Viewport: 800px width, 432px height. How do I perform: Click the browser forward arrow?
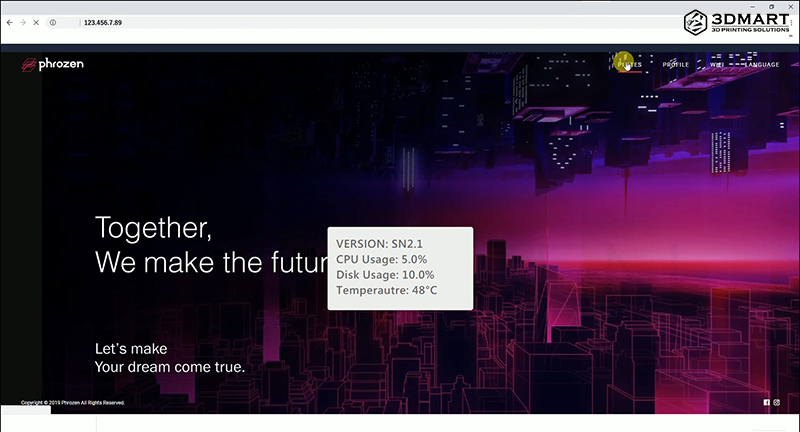click(22, 21)
